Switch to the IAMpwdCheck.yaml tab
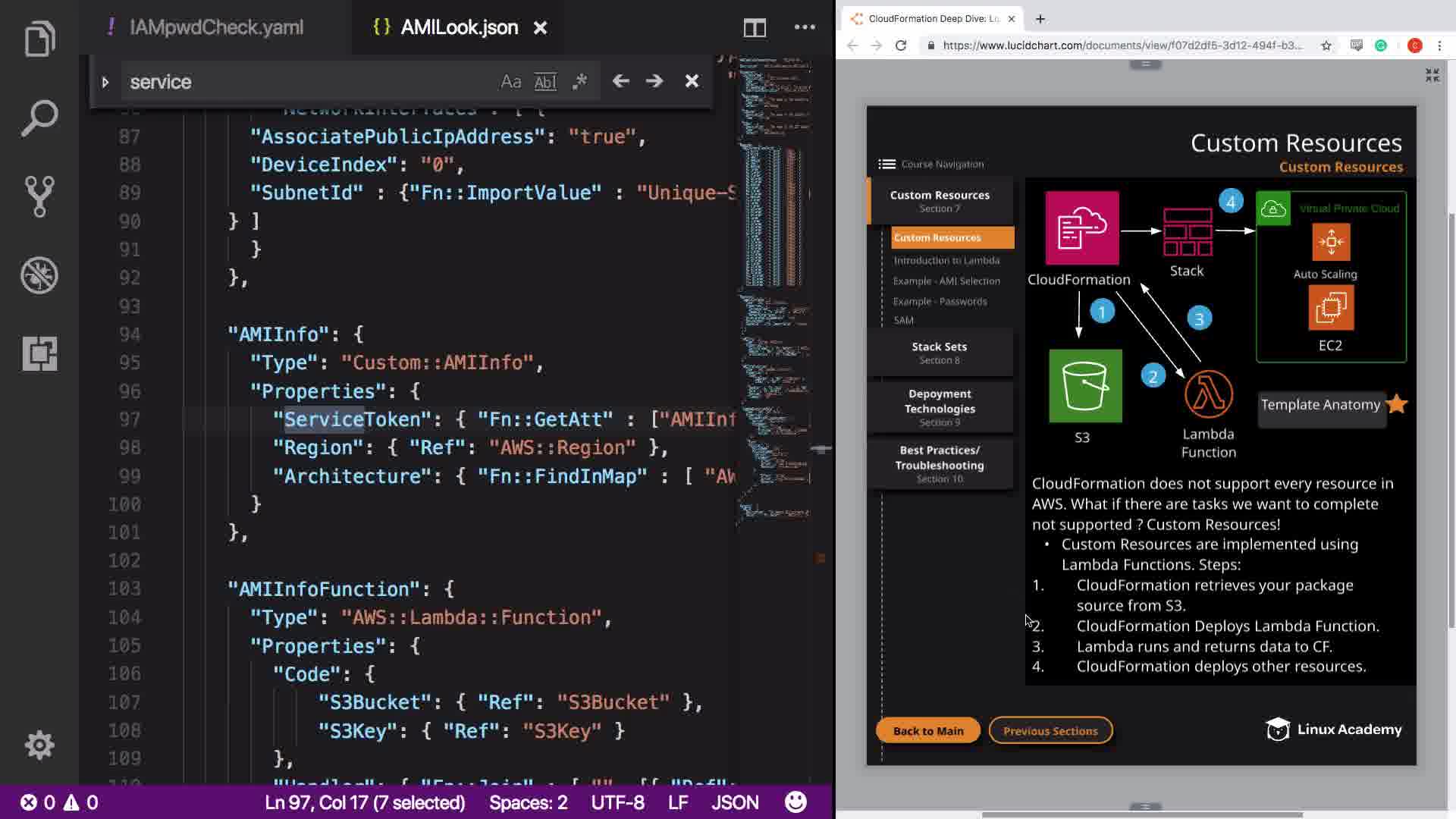 point(216,28)
